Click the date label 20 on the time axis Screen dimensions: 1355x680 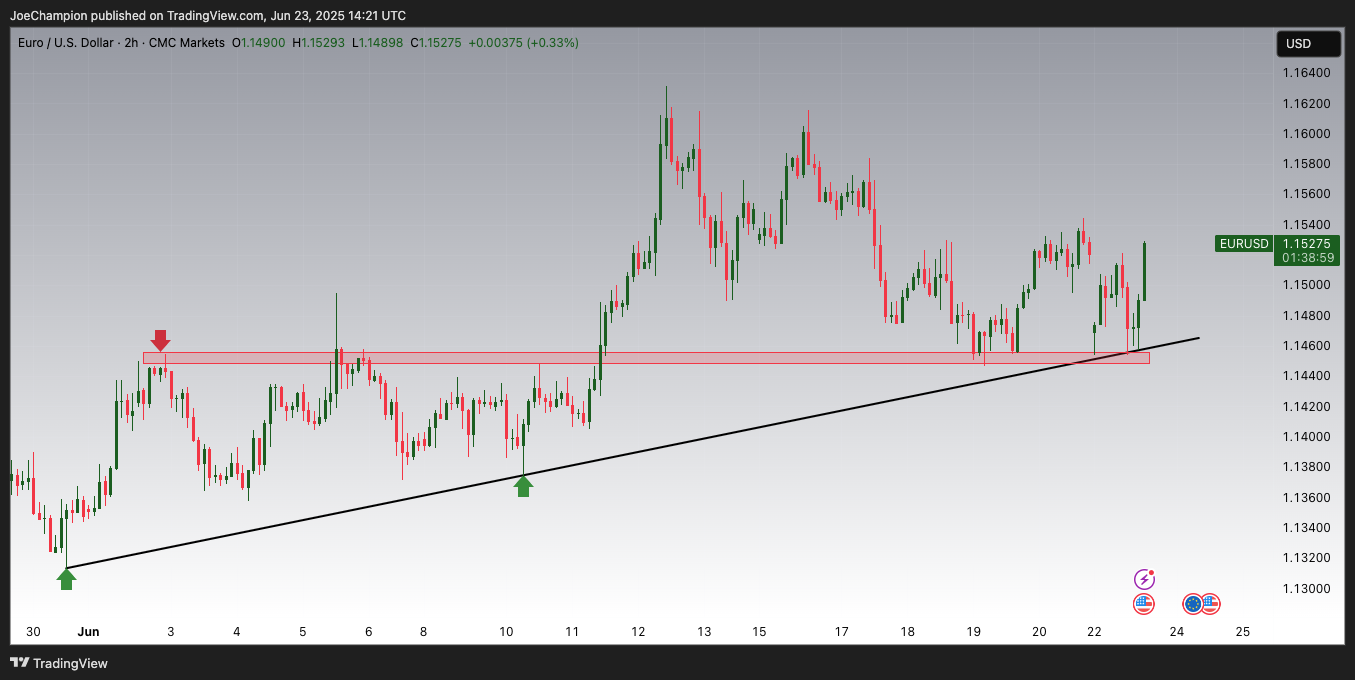point(1040,632)
